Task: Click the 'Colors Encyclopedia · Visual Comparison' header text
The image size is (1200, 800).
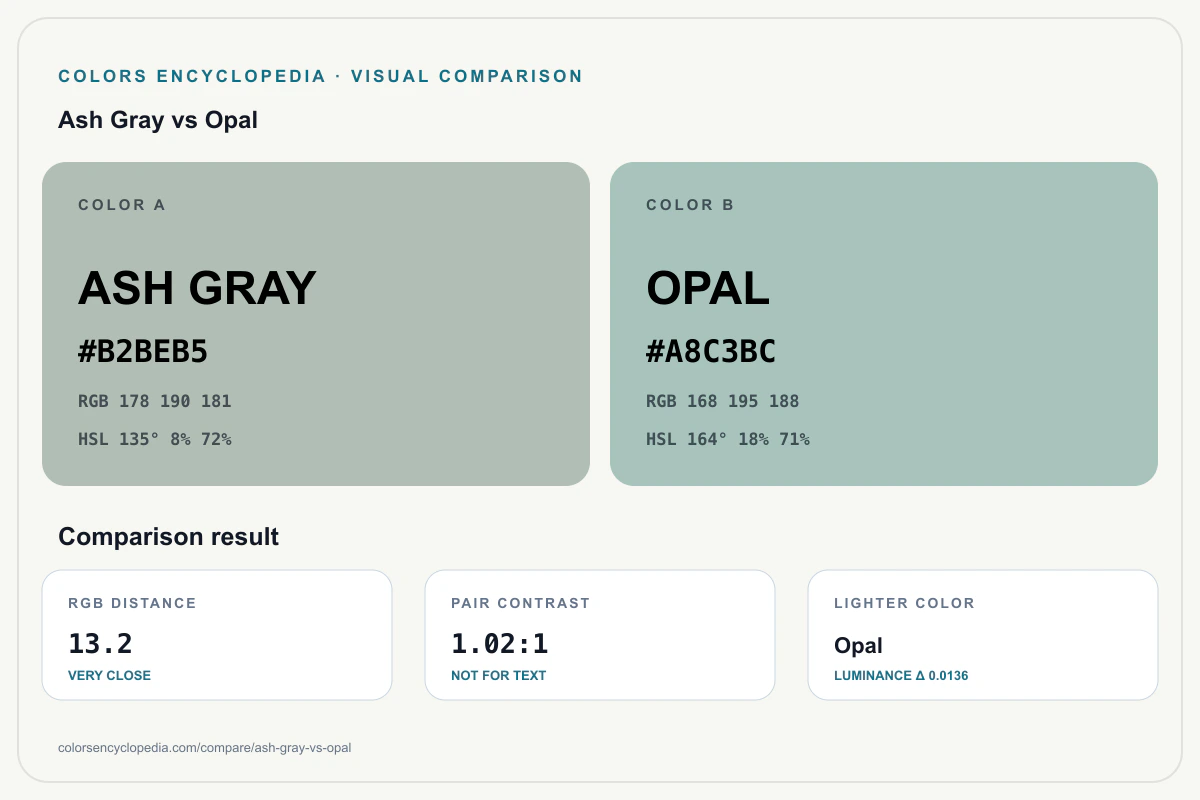Action: click(320, 76)
